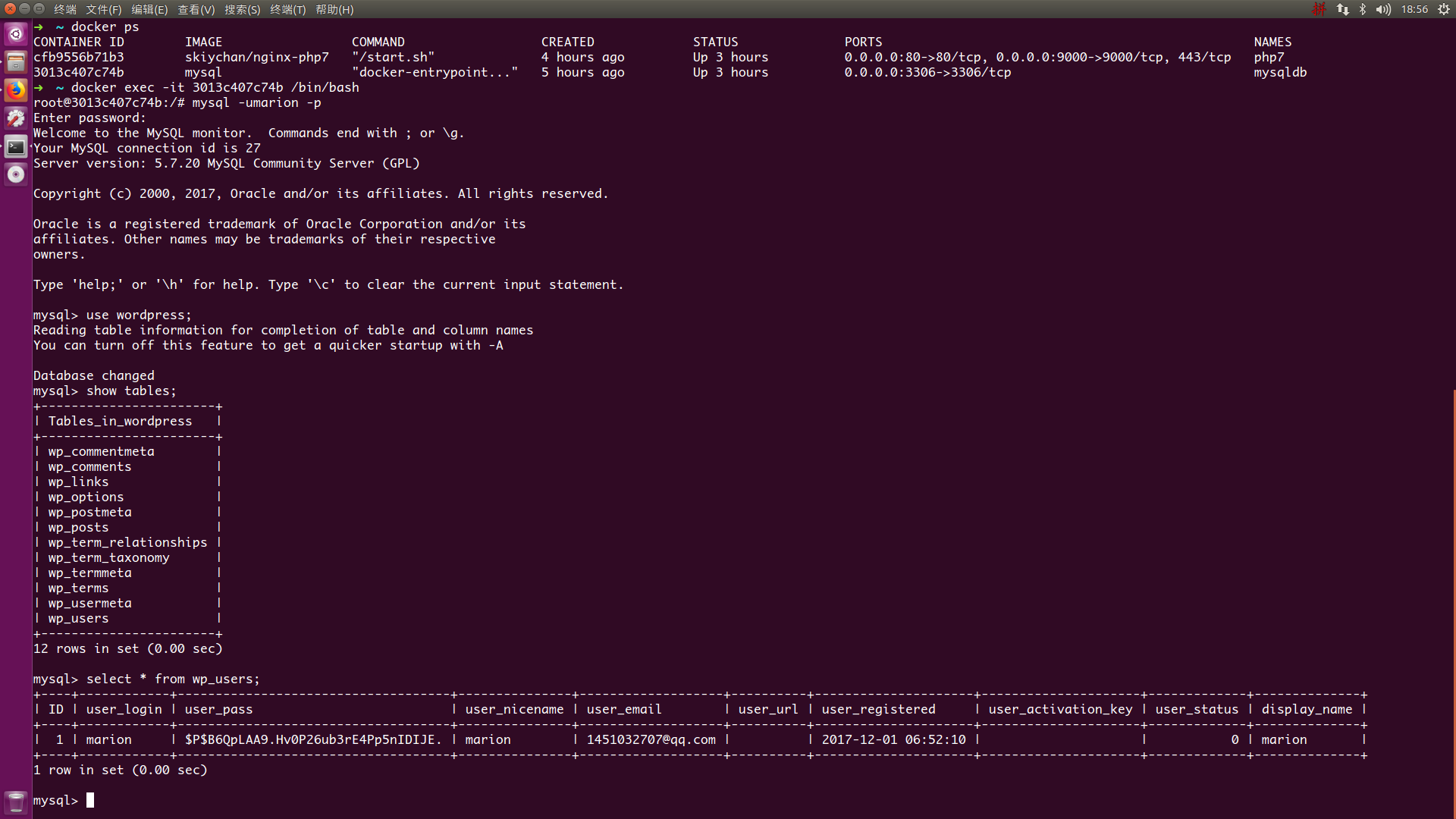The height and width of the screenshot is (819, 1456).
Task: Click the Bluetooth indicator icon
Action: click(x=1363, y=9)
